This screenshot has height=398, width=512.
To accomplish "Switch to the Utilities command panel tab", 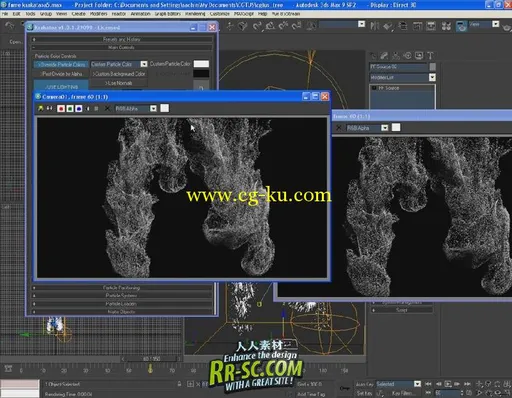I will coord(430,56).
